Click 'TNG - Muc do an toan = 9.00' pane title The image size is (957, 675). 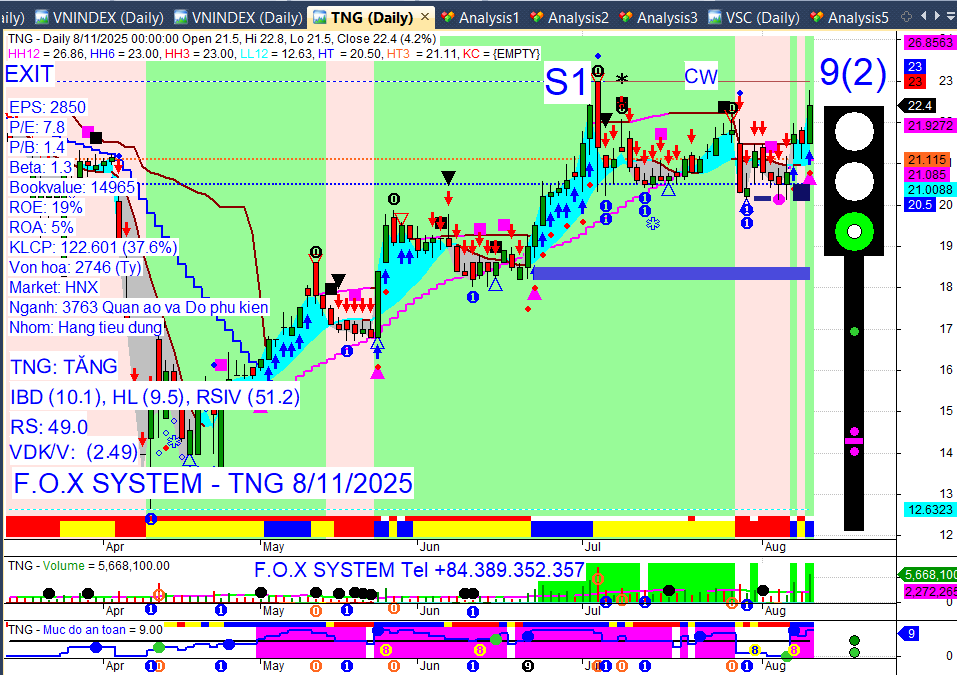click(x=85, y=630)
